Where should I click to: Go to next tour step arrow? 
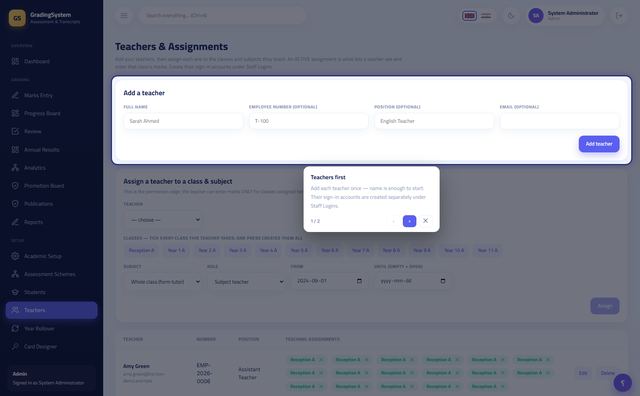coord(409,221)
